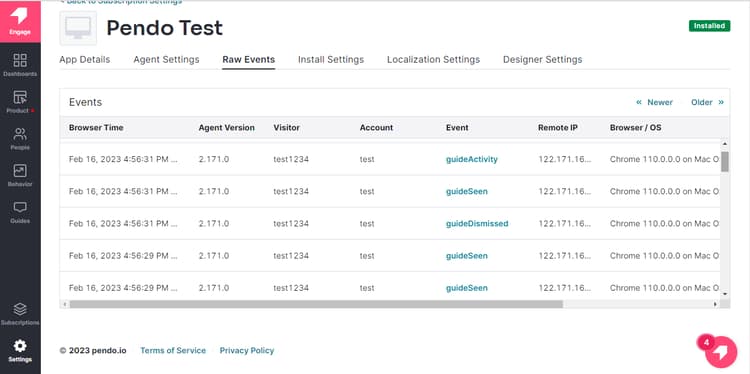Open the Localization Settings tab
Screen dimensions: 750x374
tap(433, 60)
